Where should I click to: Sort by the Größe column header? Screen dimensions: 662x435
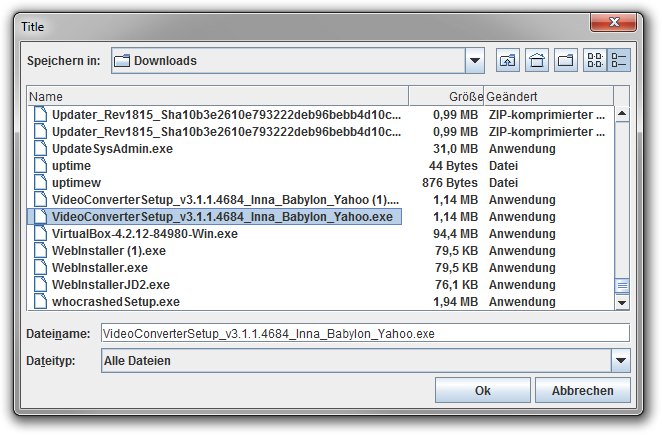(x=446, y=96)
